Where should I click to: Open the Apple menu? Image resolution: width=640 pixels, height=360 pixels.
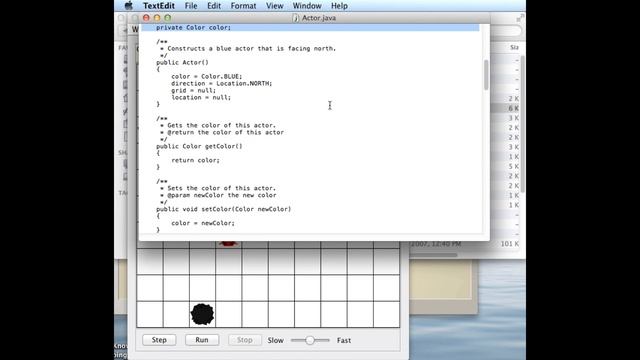point(129,6)
